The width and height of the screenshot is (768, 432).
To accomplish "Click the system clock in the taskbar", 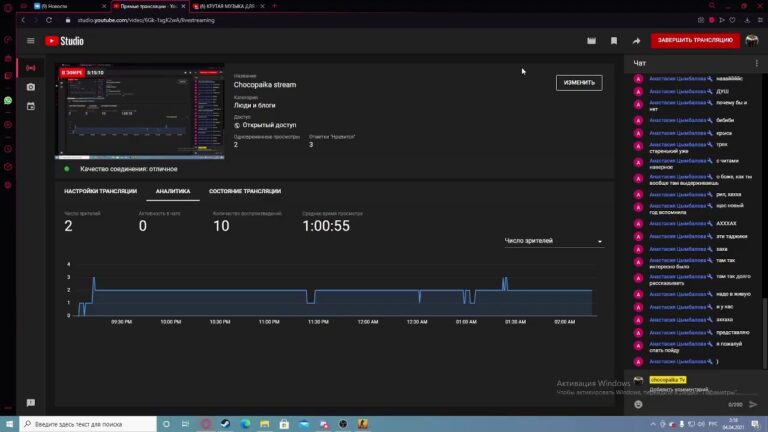I will [x=733, y=424].
